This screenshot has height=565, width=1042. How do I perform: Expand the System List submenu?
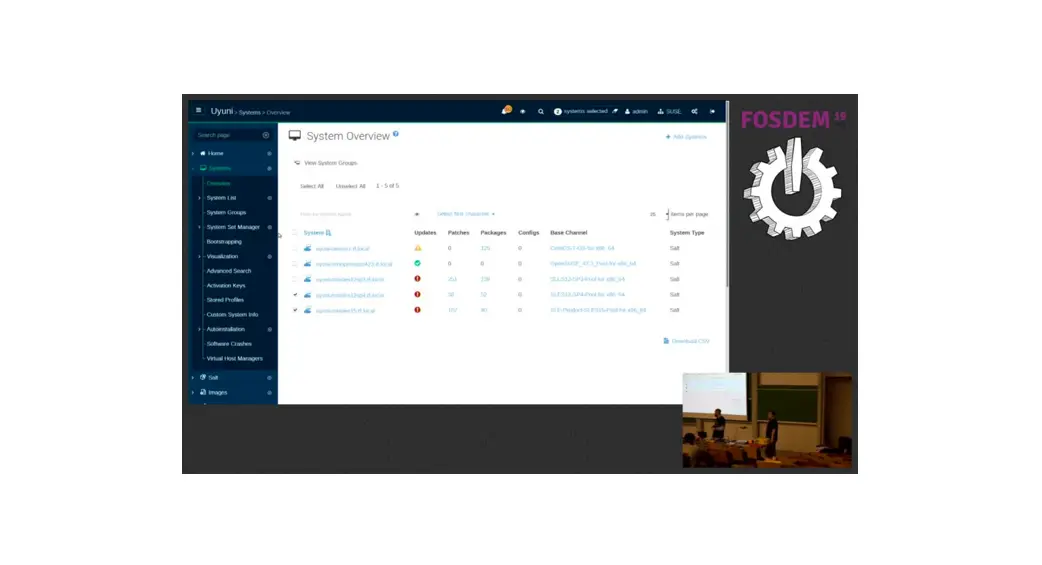coord(199,198)
